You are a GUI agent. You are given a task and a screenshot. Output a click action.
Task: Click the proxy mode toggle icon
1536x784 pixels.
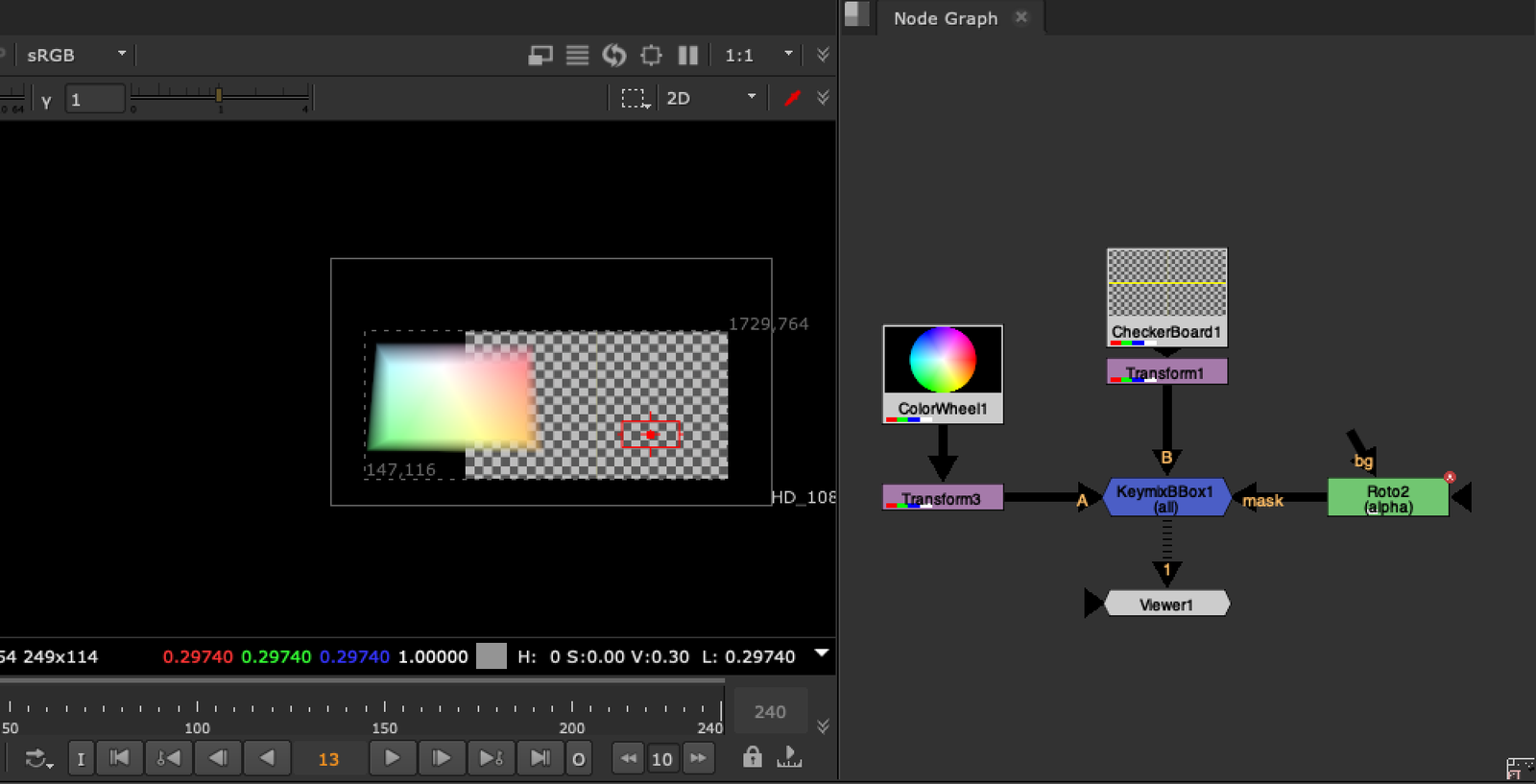(540, 56)
